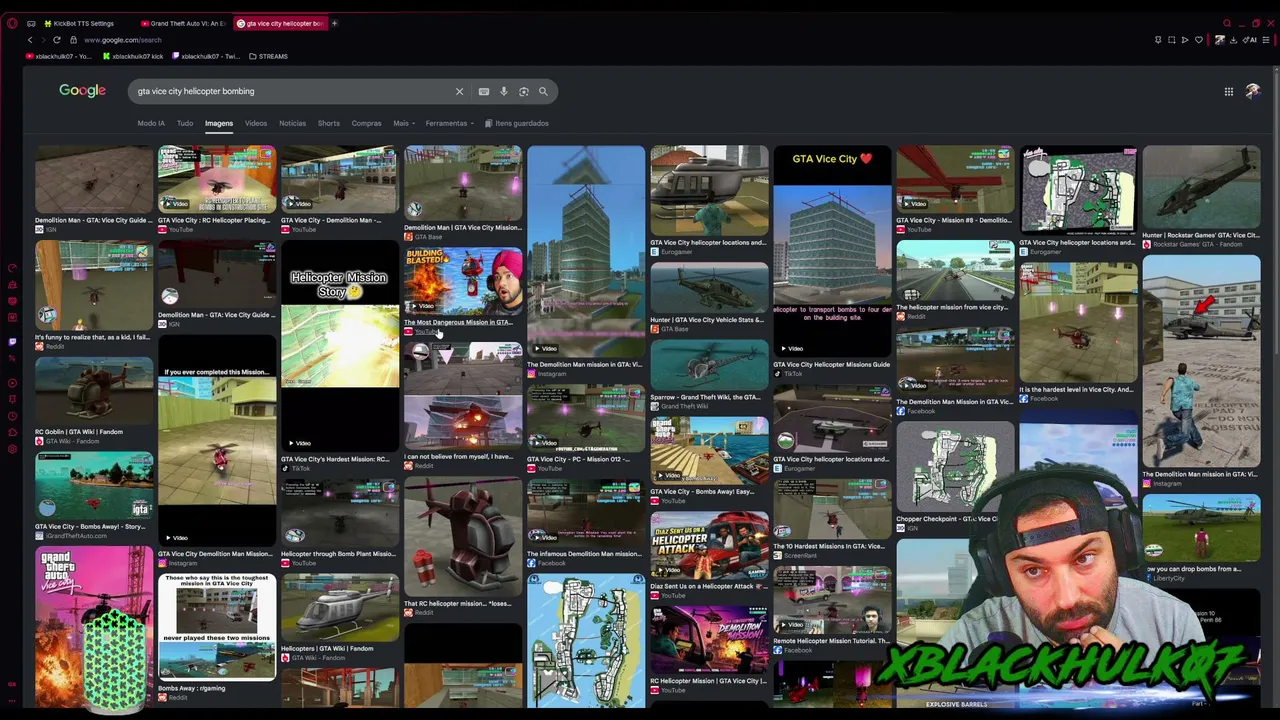Start voice search with the microphone

504,91
